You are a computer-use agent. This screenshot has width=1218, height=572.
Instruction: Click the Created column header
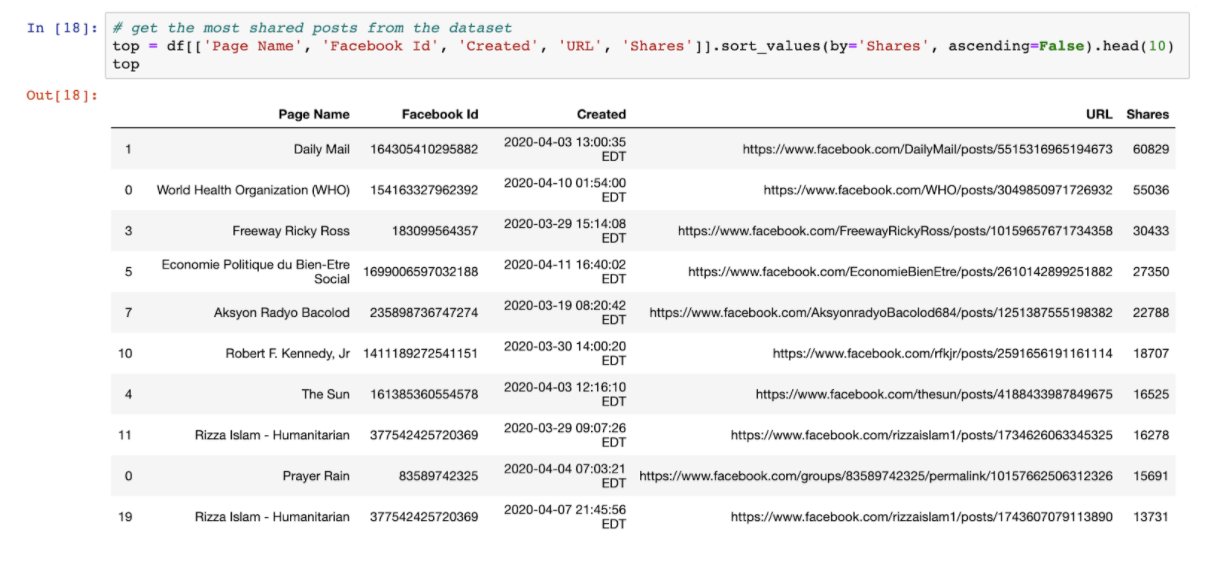601,114
